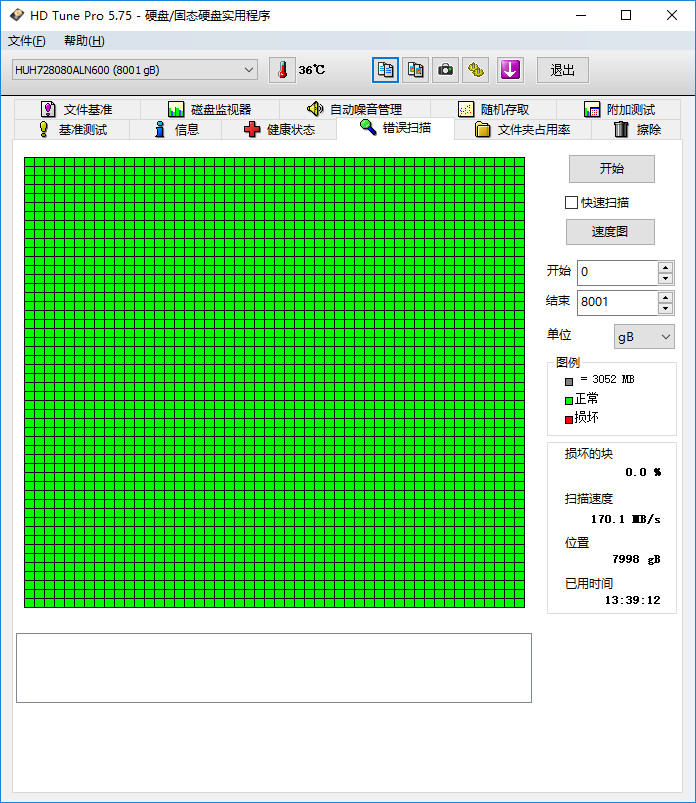
Task: Click the magnifier Error Scan icon
Action: [368, 127]
